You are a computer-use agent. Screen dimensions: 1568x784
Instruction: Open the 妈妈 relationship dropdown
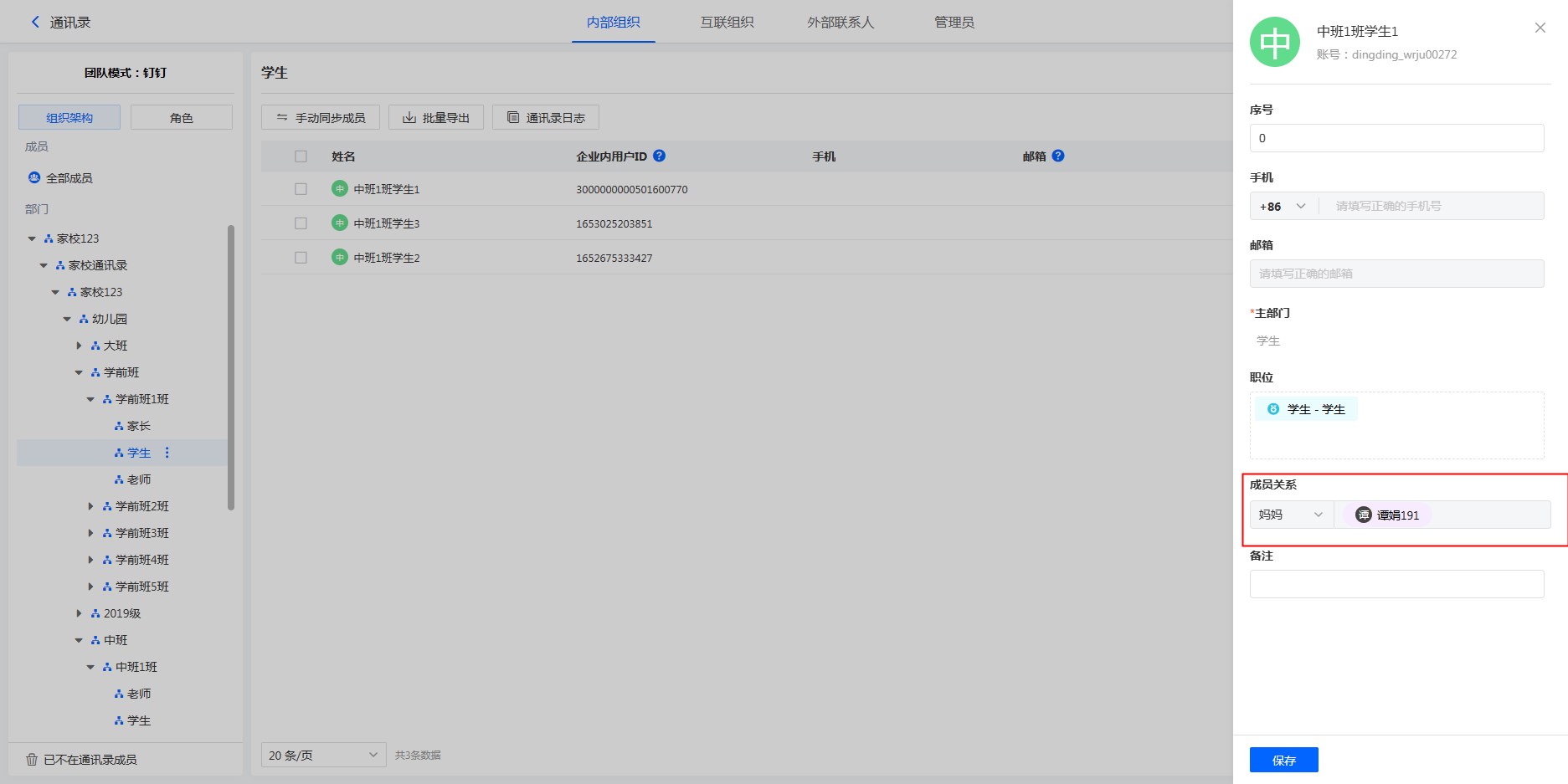(x=1291, y=515)
